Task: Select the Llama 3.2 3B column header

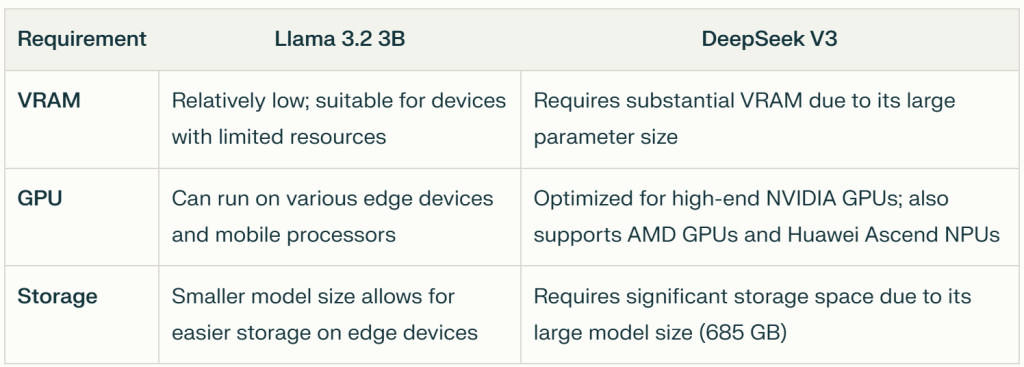Action: [x=340, y=39]
